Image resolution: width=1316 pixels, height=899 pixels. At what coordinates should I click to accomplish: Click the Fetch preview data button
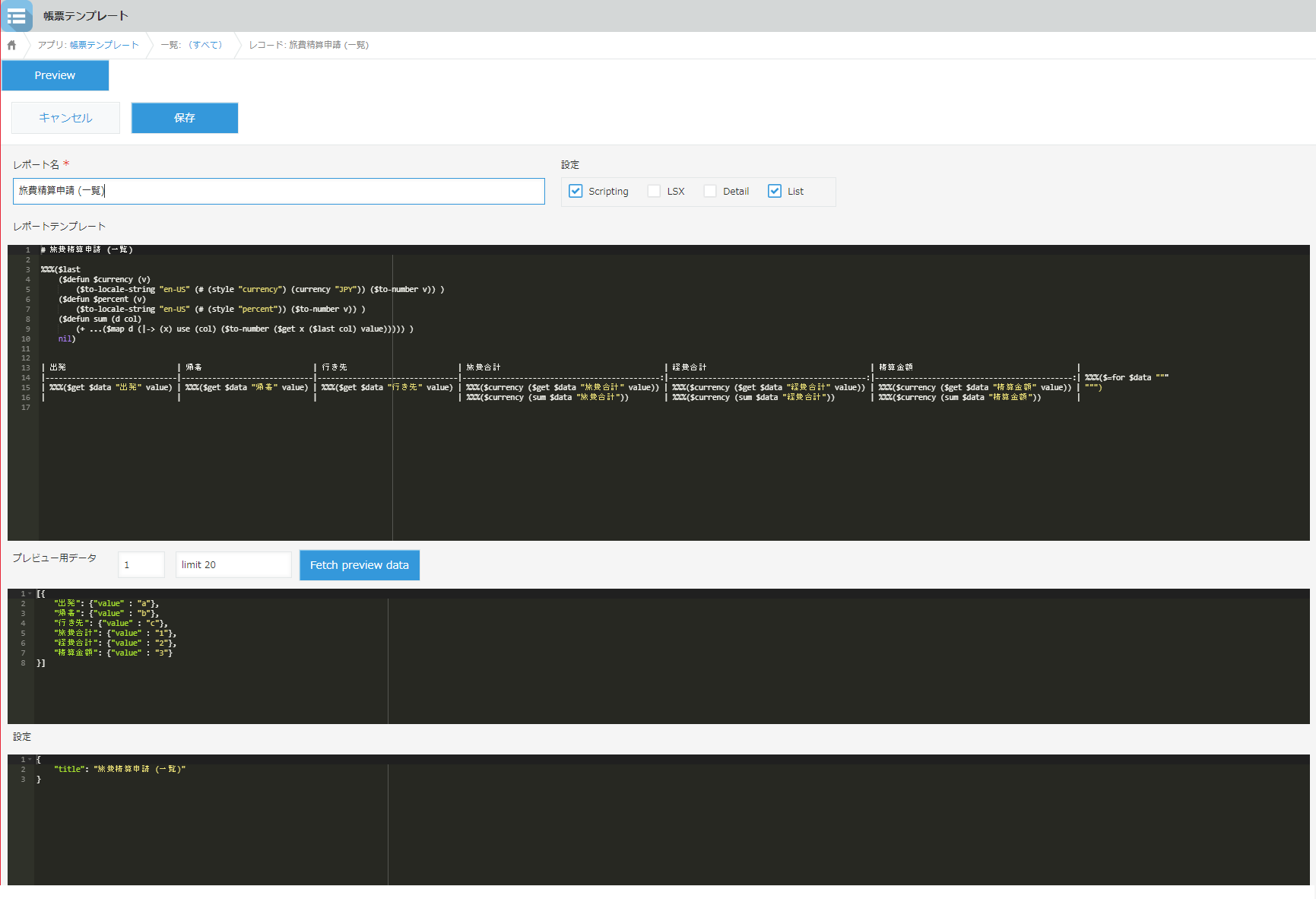point(360,565)
